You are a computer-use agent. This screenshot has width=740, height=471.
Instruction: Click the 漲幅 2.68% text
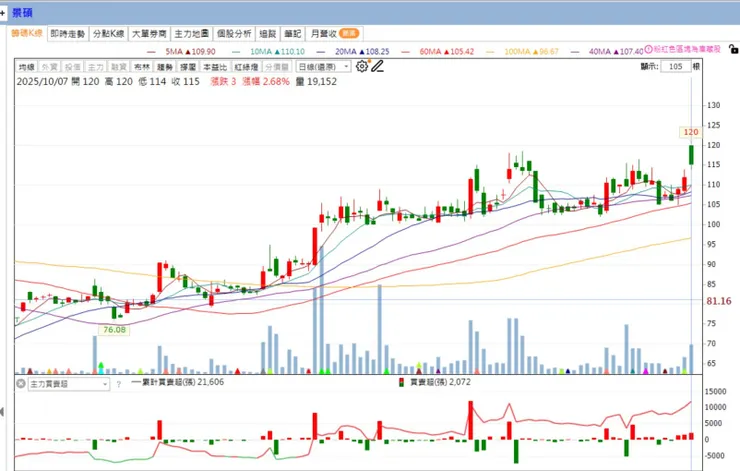coord(266,82)
